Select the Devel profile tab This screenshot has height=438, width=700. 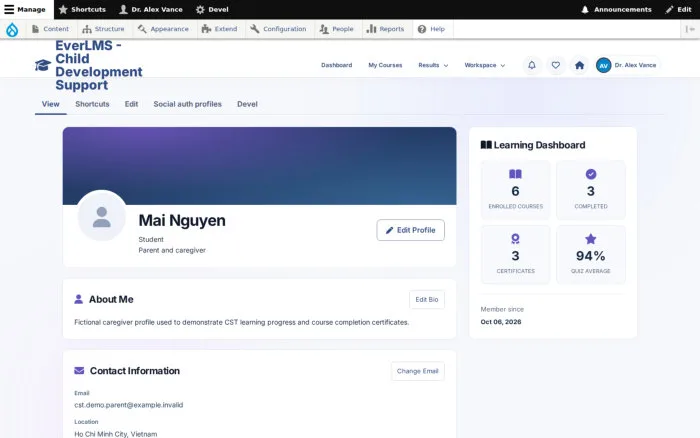247,104
